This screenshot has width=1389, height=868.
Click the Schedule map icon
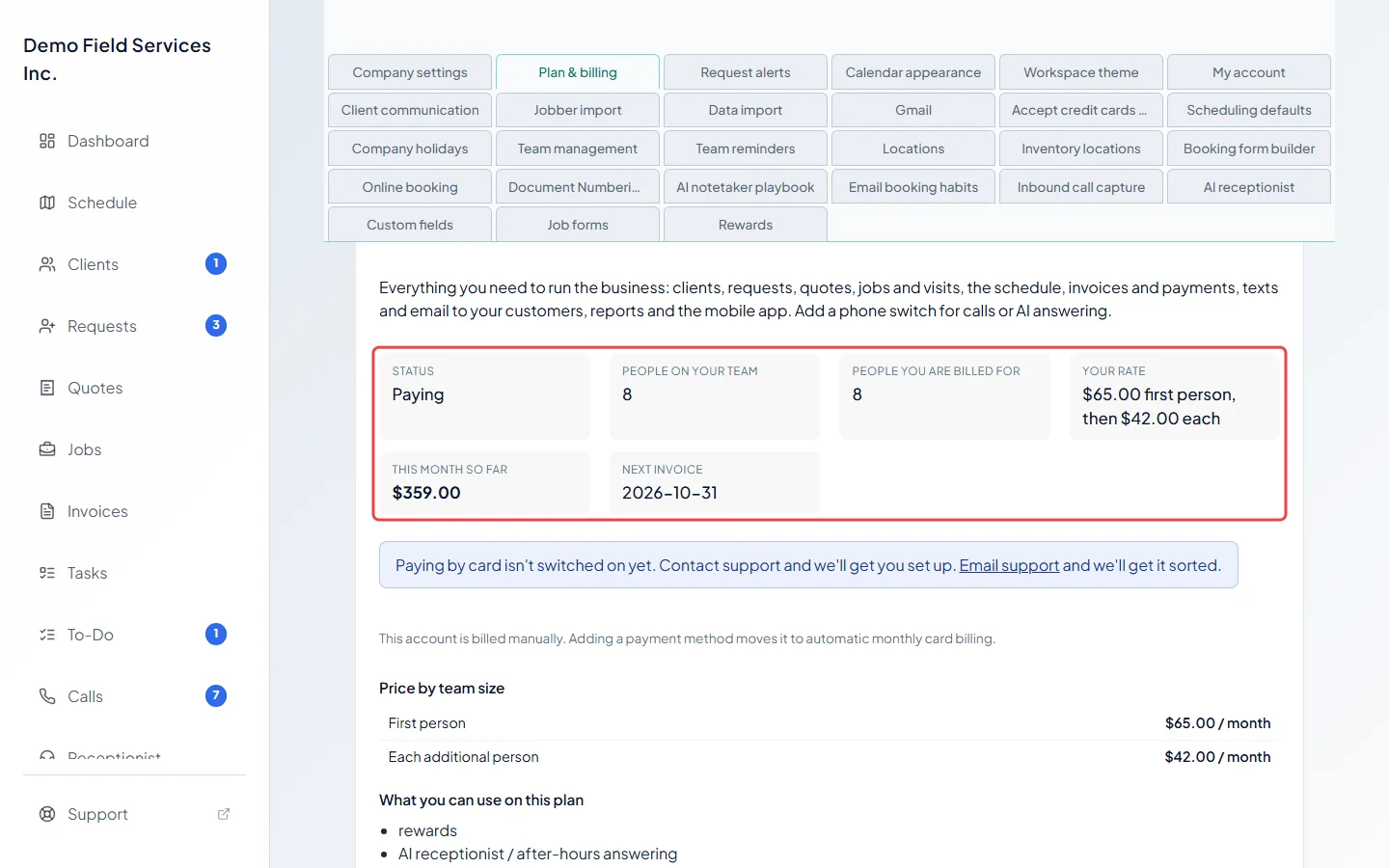point(47,203)
